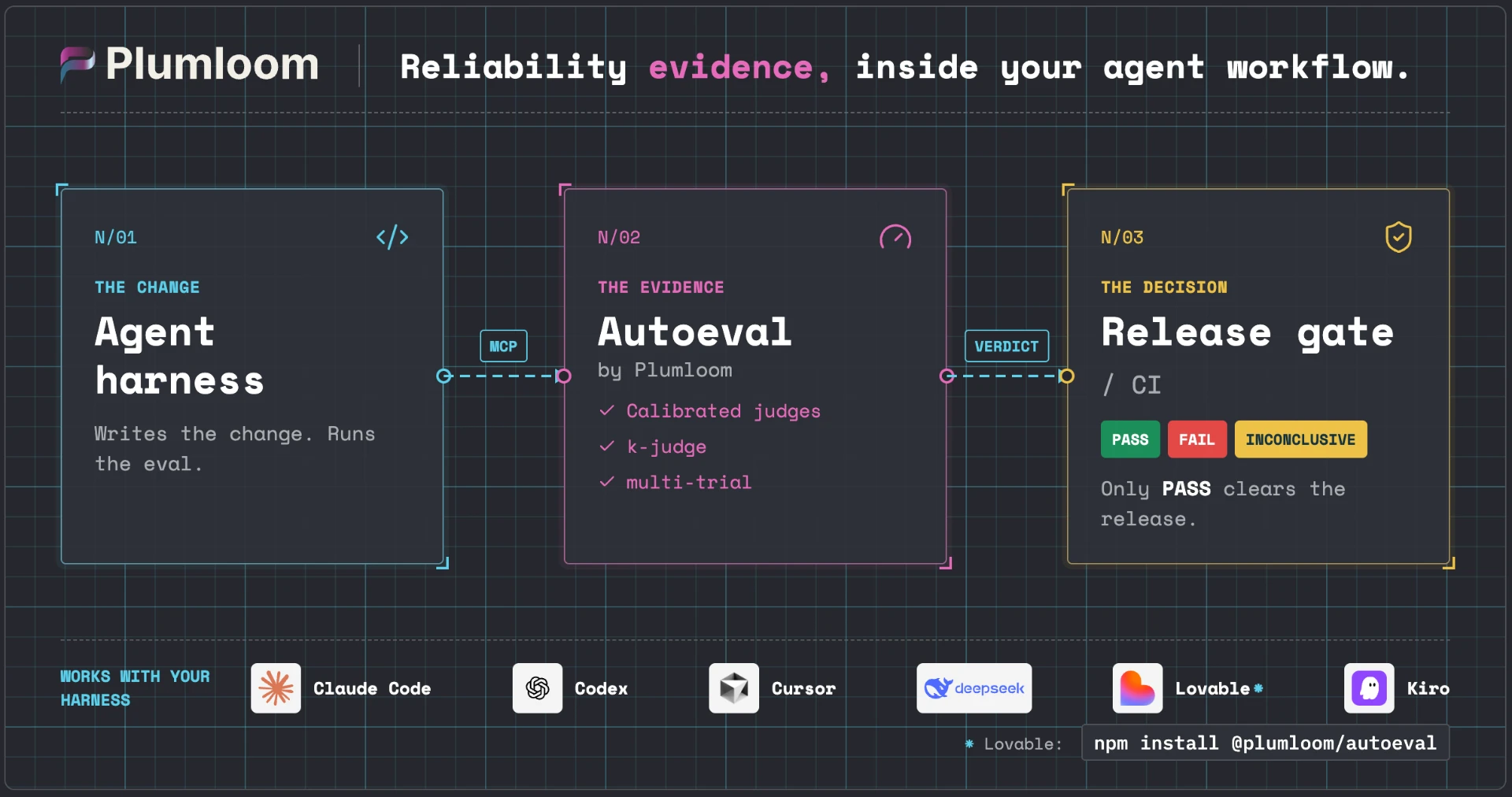Screen dimensions: 1512x797
Task: Click the shield check icon in Release gate card
Action: [1399, 237]
